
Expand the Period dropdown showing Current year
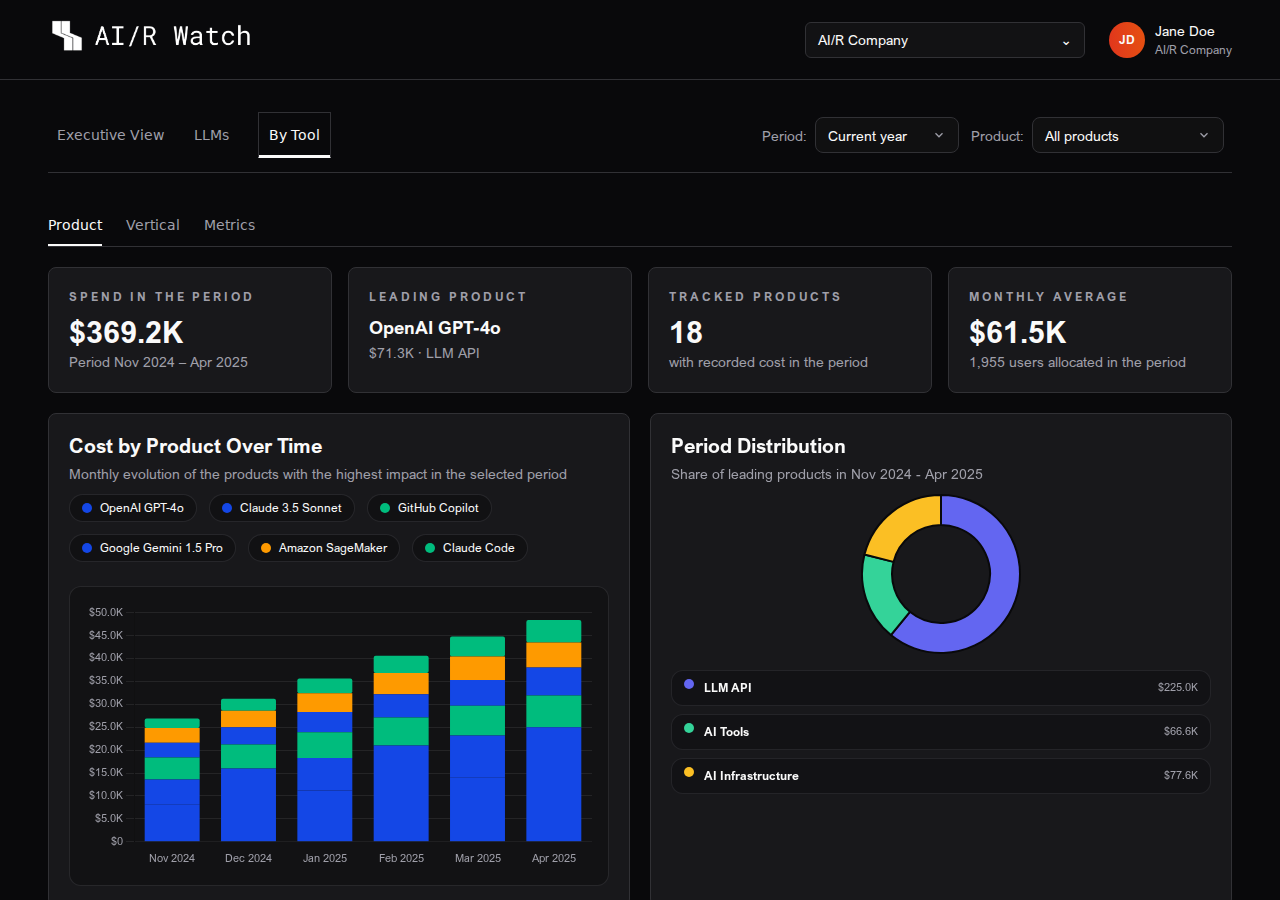pyautogui.click(x=887, y=136)
